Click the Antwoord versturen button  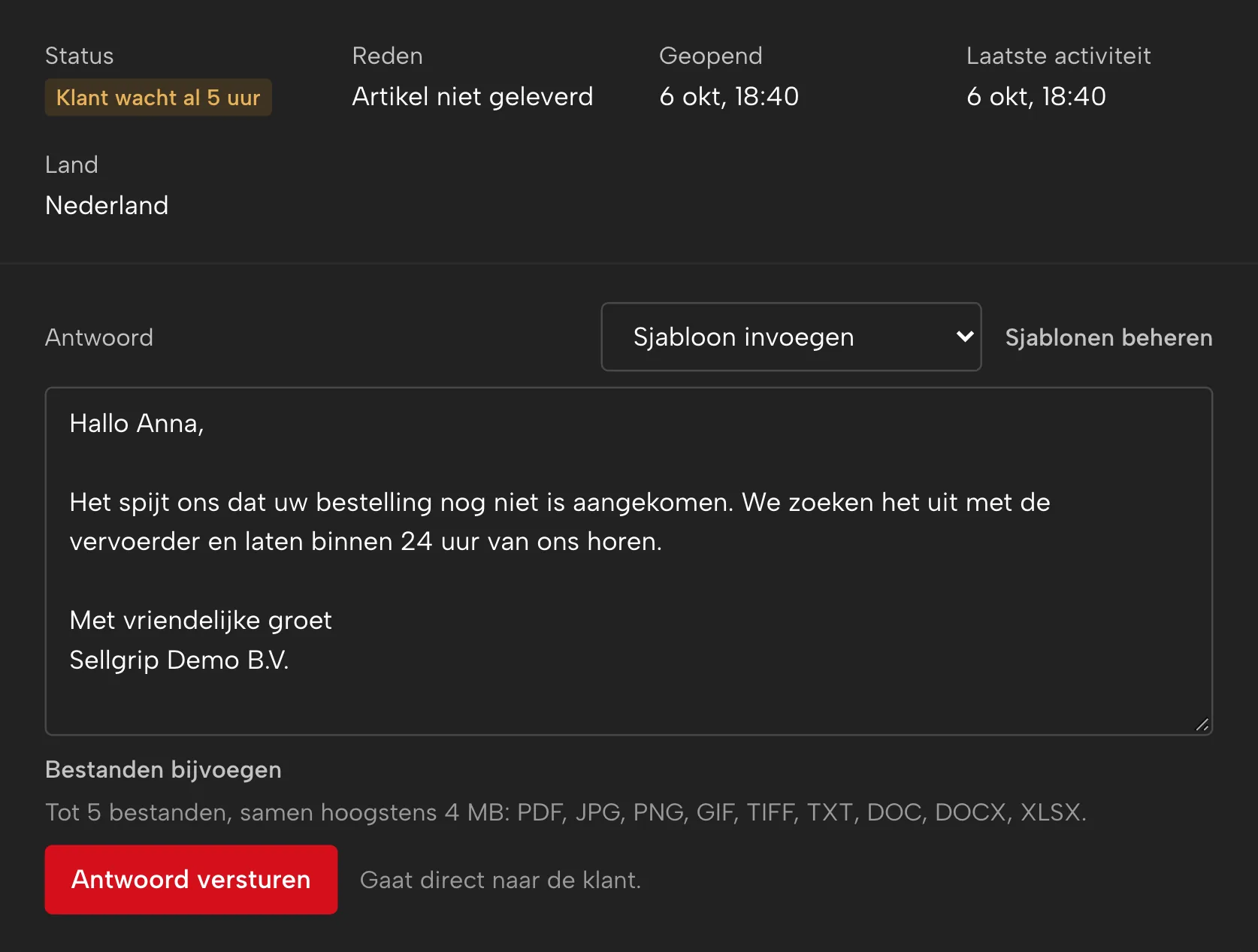(x=191, y=879)
